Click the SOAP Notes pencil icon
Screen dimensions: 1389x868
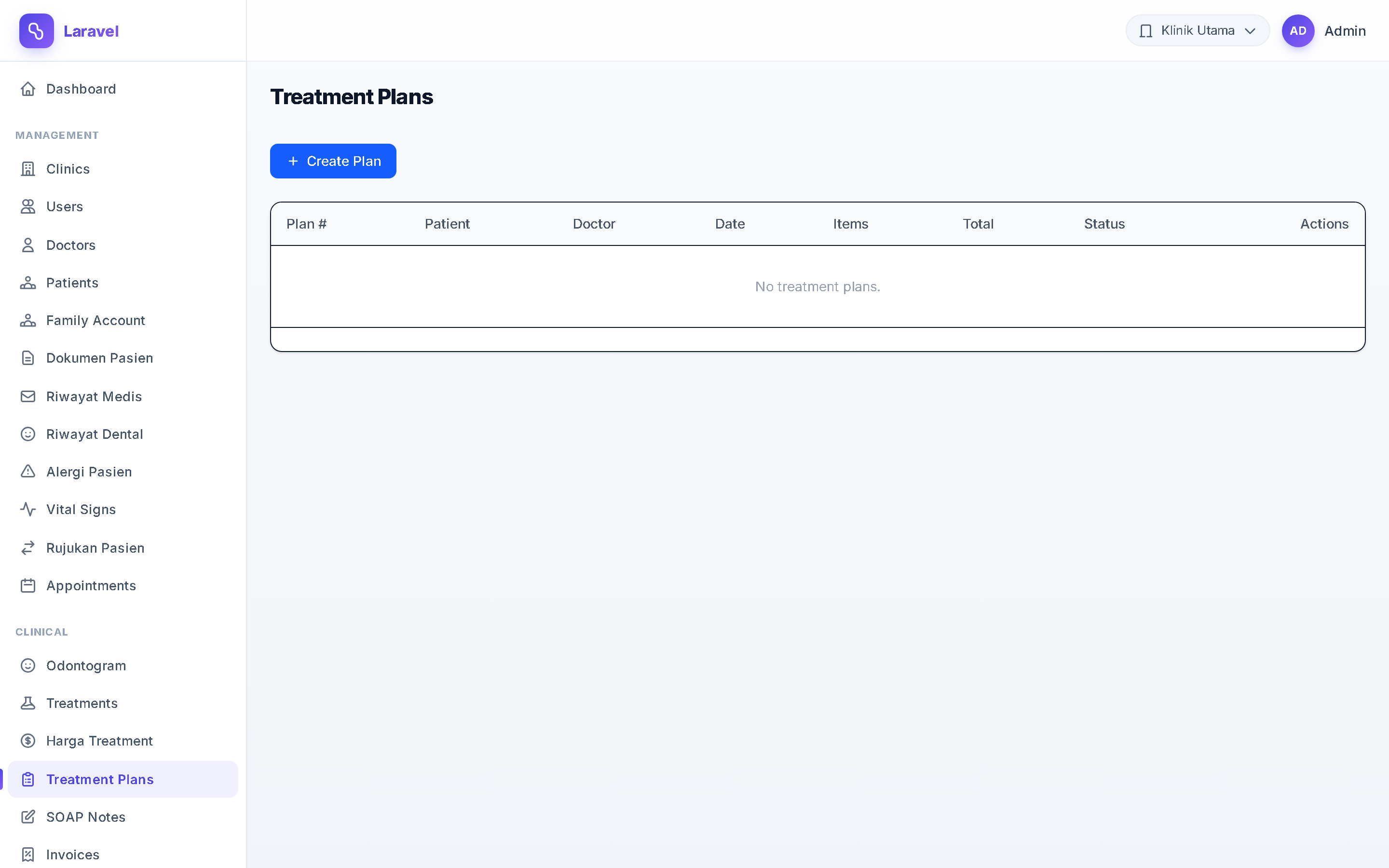click(27, 817)
